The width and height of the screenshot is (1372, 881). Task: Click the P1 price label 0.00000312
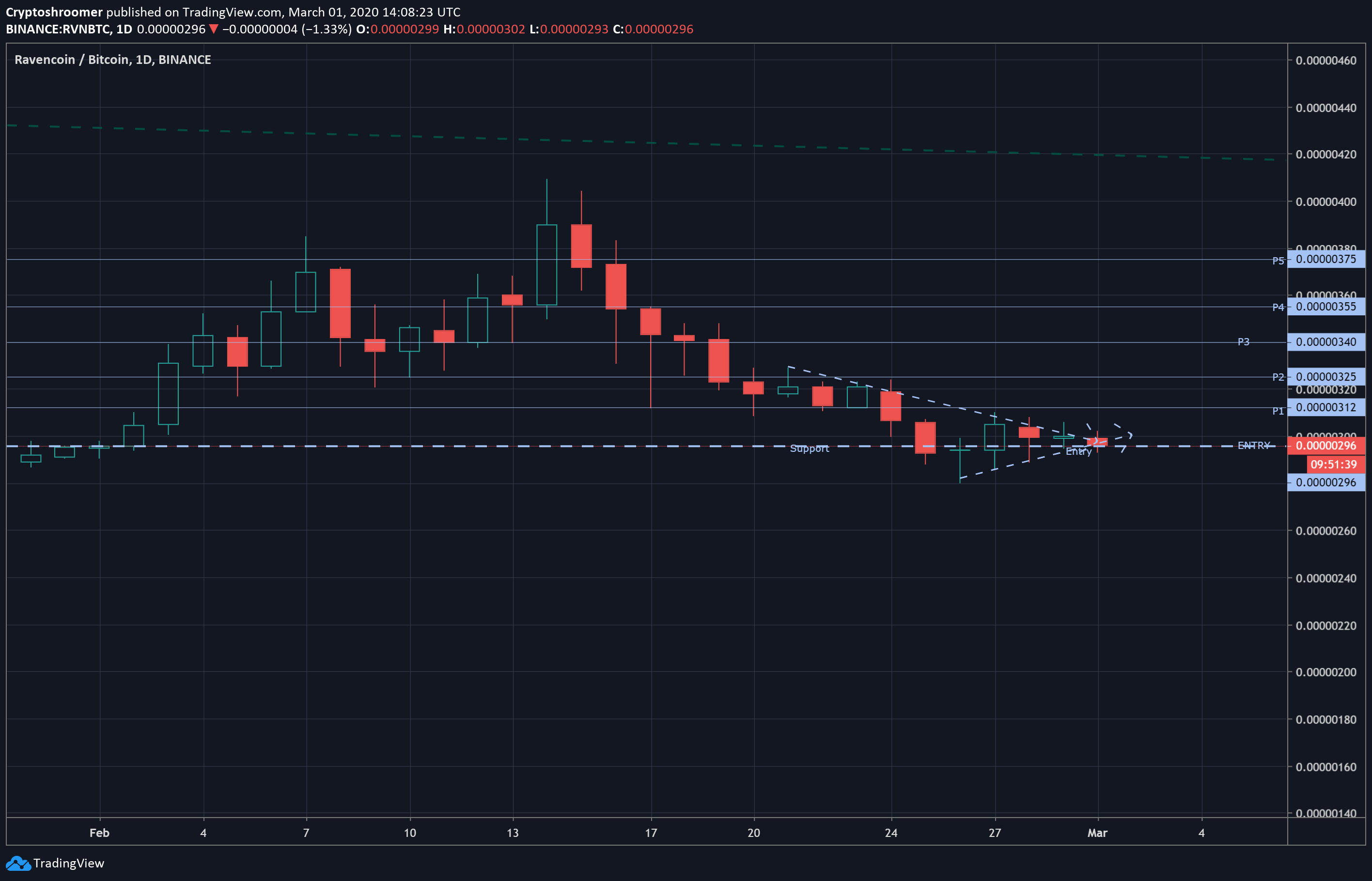1325,407
